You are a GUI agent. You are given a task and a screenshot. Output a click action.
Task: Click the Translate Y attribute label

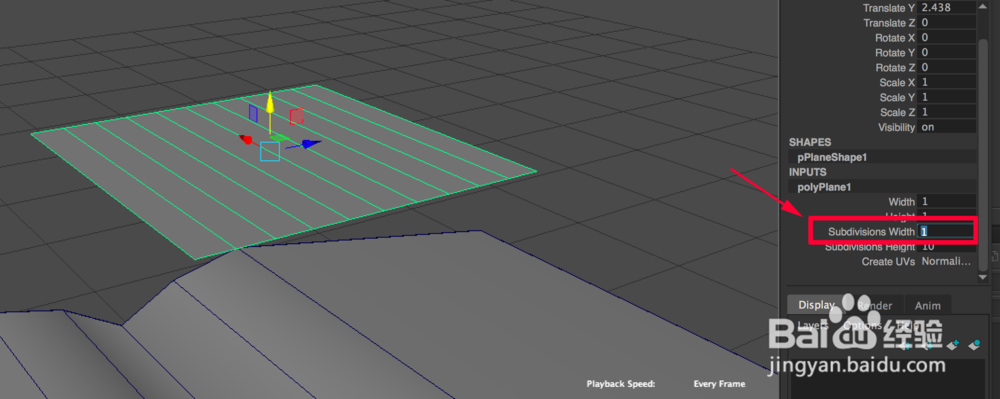(888, 8)
